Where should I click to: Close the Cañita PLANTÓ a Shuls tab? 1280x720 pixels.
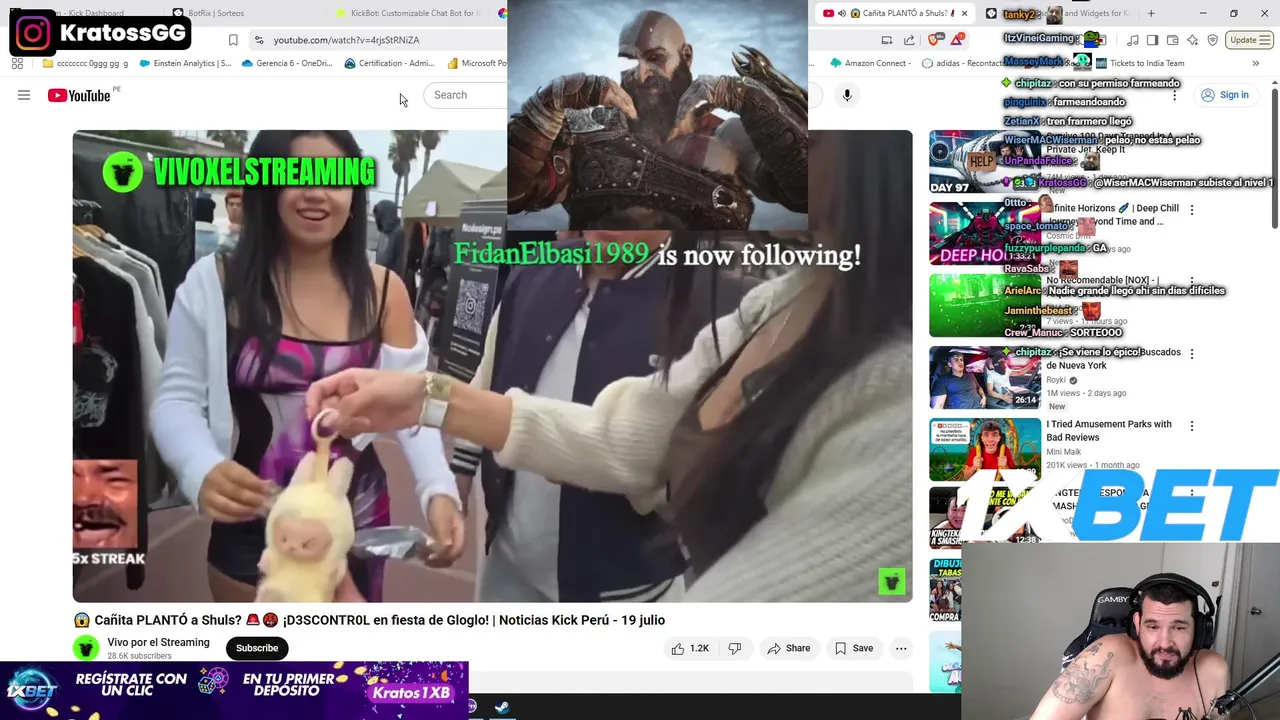point(964,13)
